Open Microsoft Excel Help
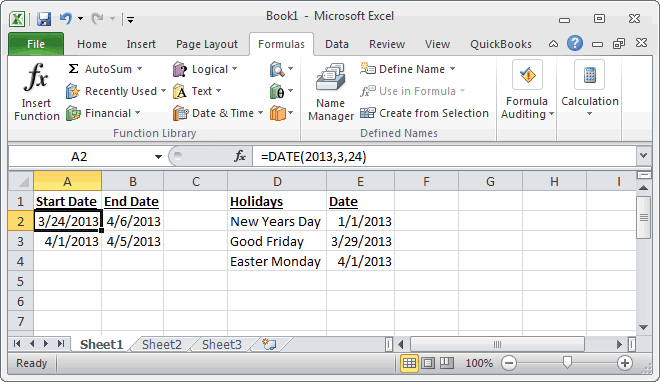 pyautogui.click(x=575, y=43)
